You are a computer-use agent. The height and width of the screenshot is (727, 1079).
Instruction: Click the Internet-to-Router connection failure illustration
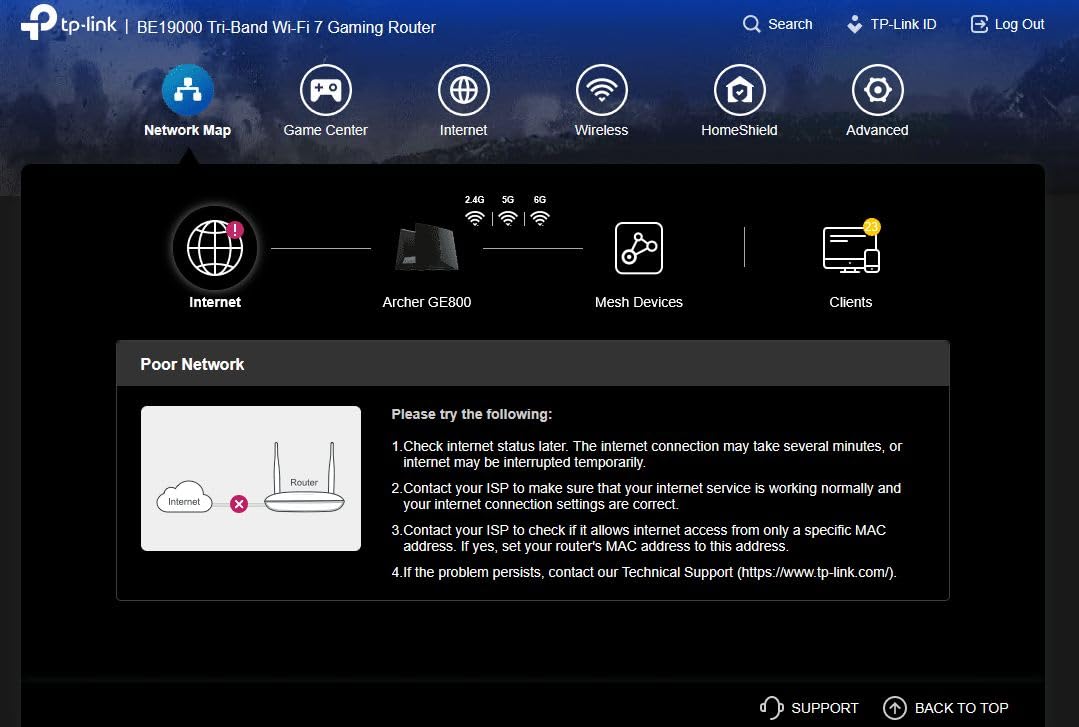click(251, 478)
